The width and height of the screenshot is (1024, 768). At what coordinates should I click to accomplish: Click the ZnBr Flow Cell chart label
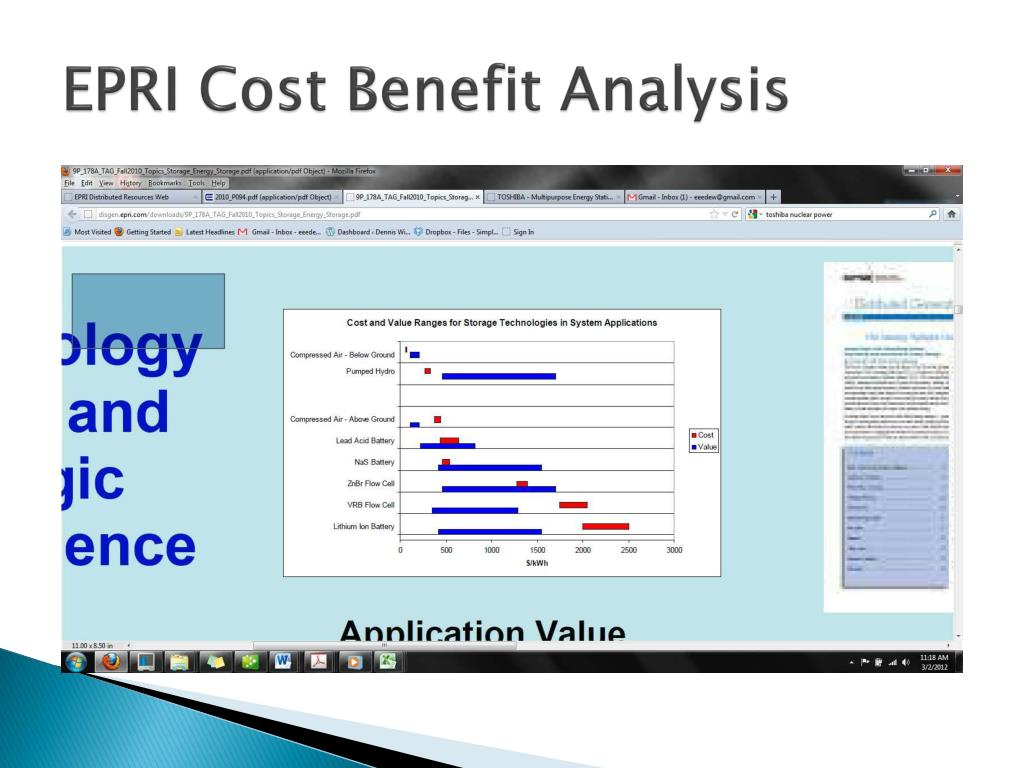click(x=371, y=484)
